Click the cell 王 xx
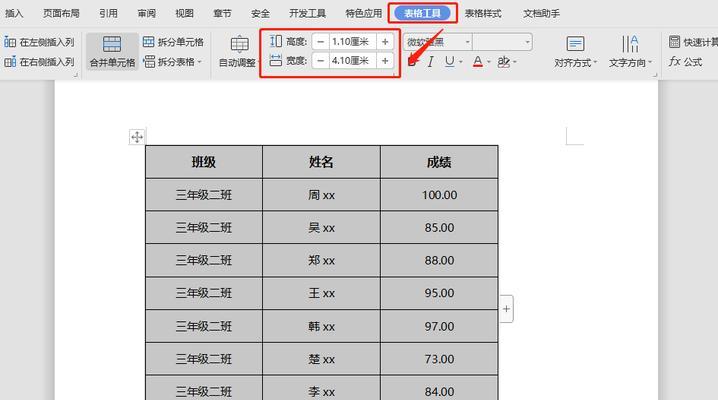The width and height of the screenshot is (718, 400). (x=321, y=293)
